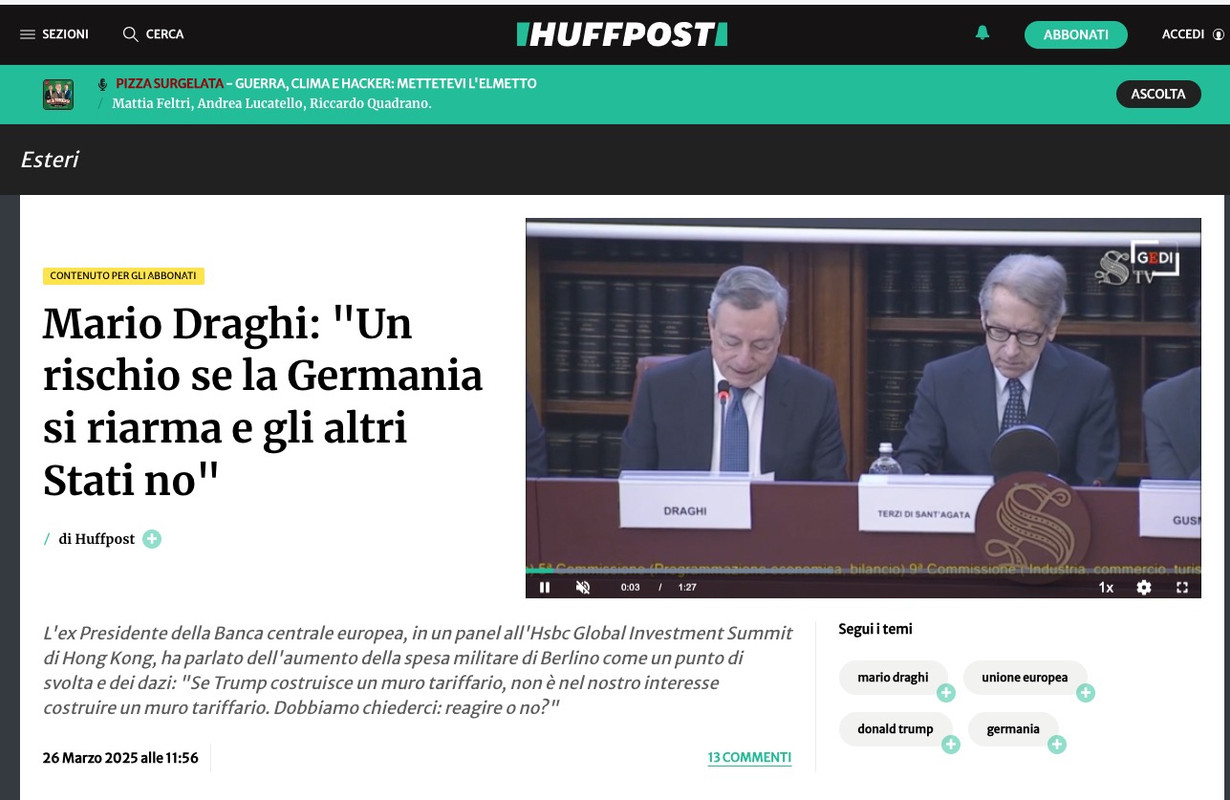
Task: Click the Cerca magnifier icon
Action: [x=130, y=34]
